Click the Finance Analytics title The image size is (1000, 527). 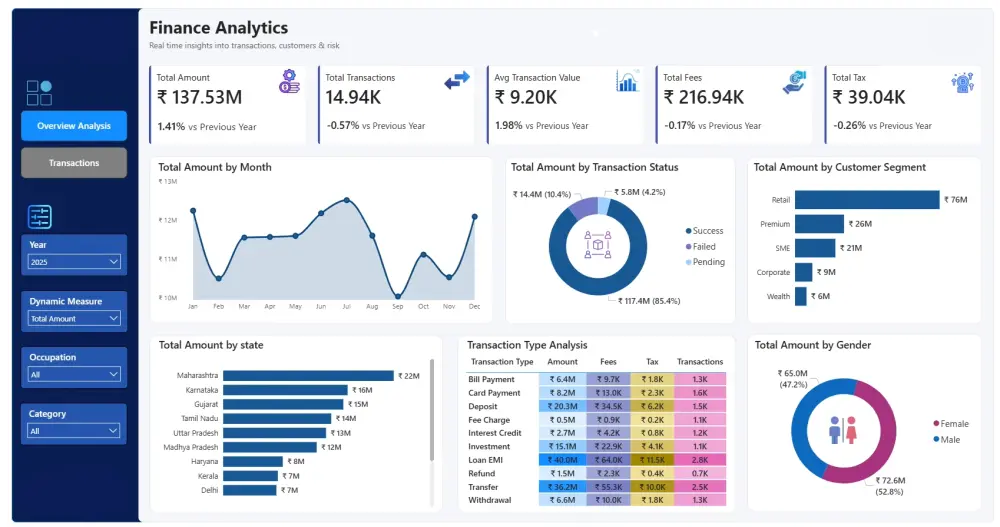219,28
